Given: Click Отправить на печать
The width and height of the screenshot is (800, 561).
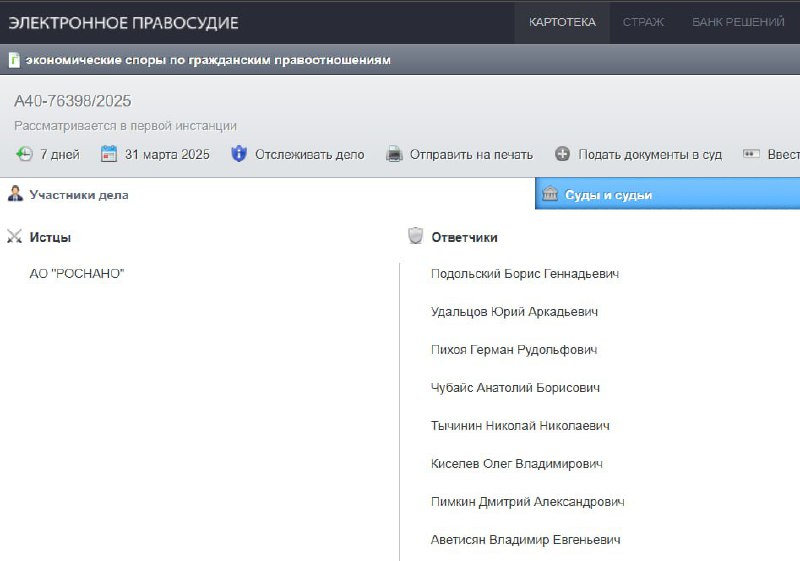Looking at the screenshot, I should 471,155.
